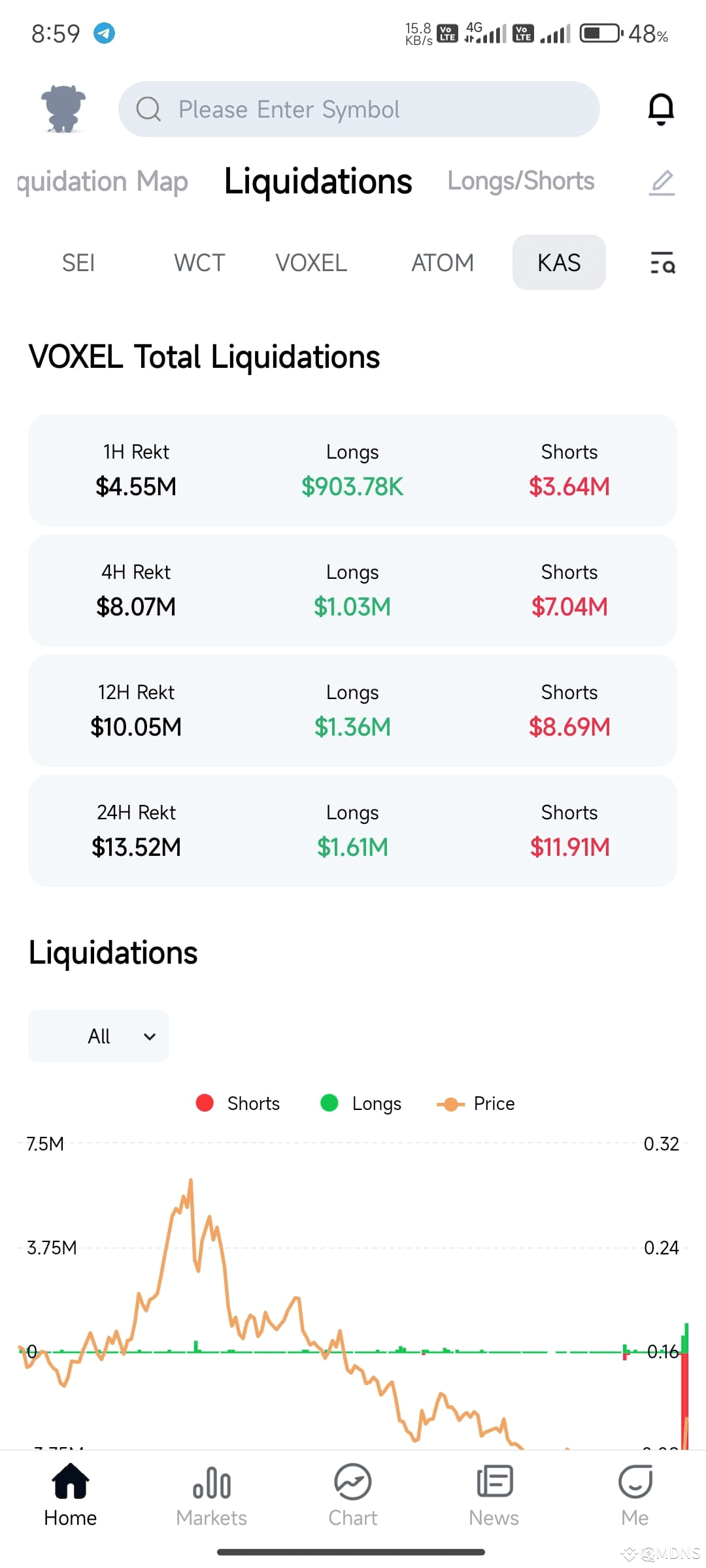Viewport: 706px width, 1568px height.
Task: Select the ATOM coin chip
Action: 443,263
